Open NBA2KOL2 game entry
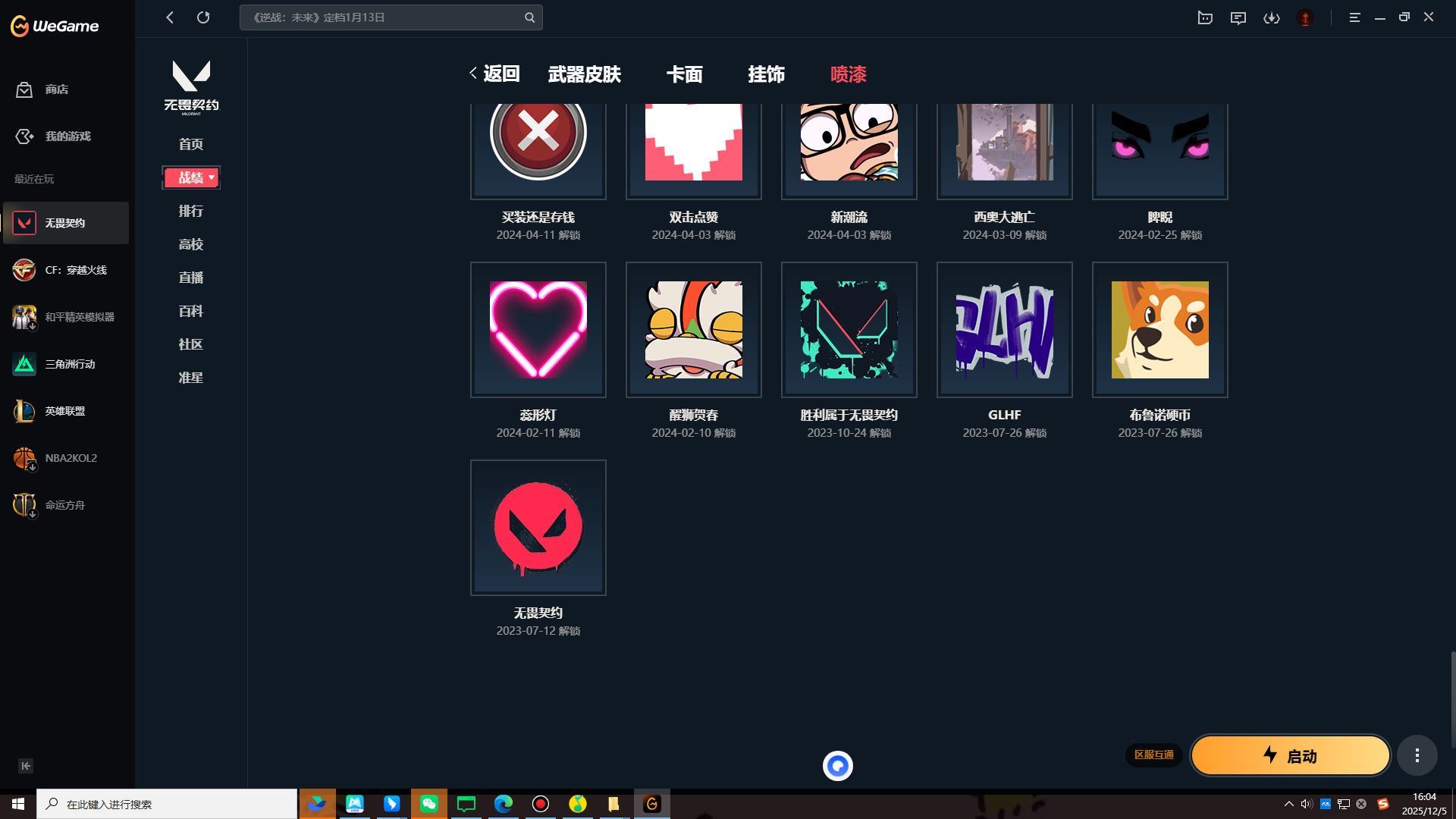Viewport: 1456px width, 819px height. pos(66,458)
